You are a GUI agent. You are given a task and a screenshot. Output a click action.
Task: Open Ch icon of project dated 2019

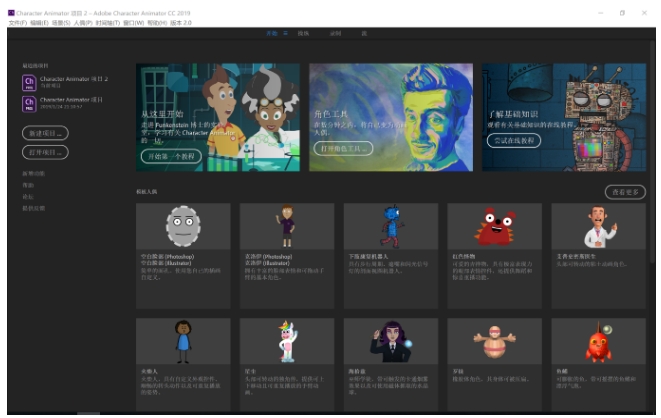[29, 104]
